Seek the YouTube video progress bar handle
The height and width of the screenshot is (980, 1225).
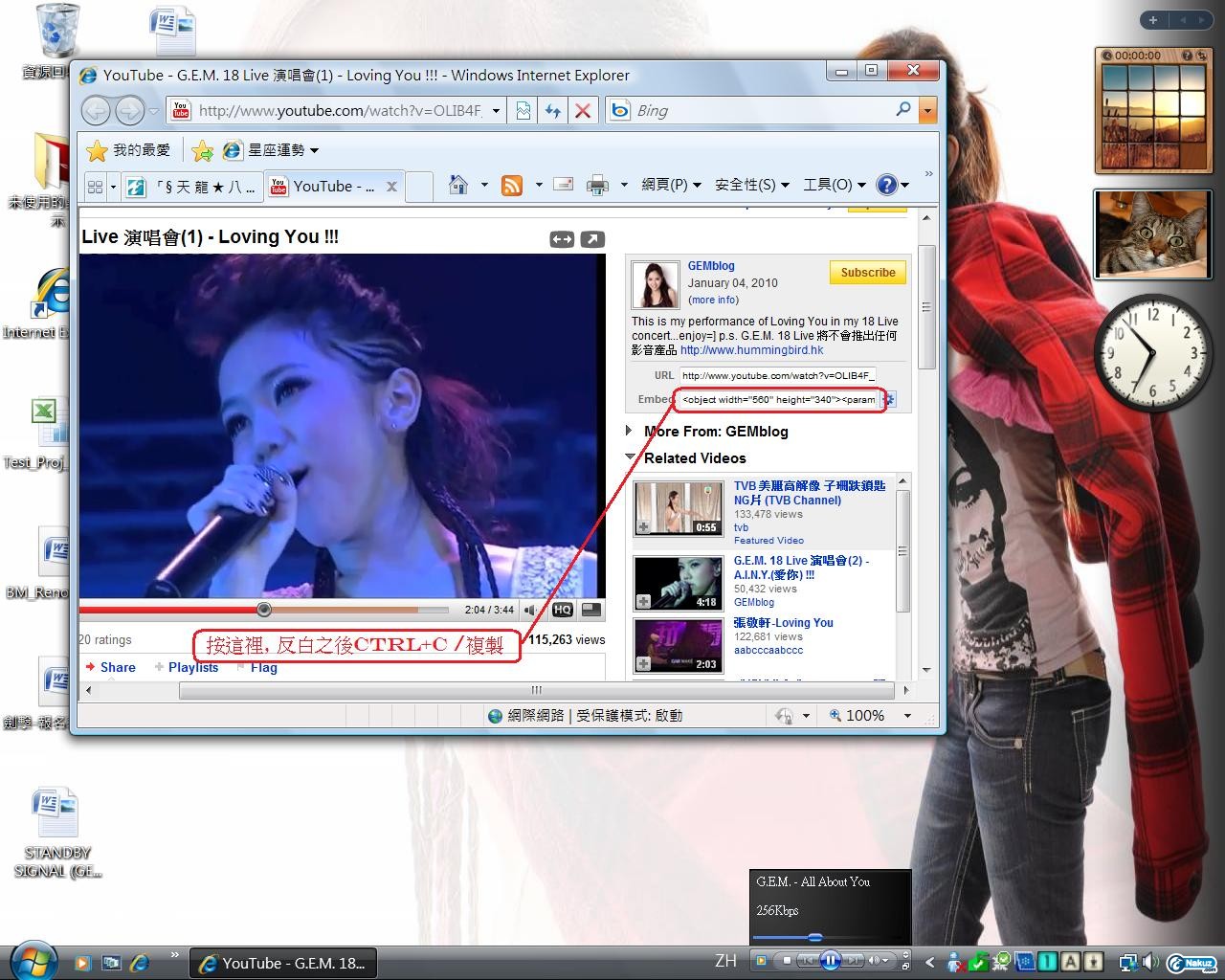264,610
